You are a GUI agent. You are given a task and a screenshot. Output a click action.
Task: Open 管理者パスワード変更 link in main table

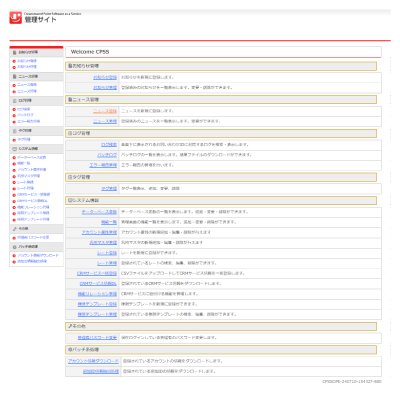tap(97, 338)
